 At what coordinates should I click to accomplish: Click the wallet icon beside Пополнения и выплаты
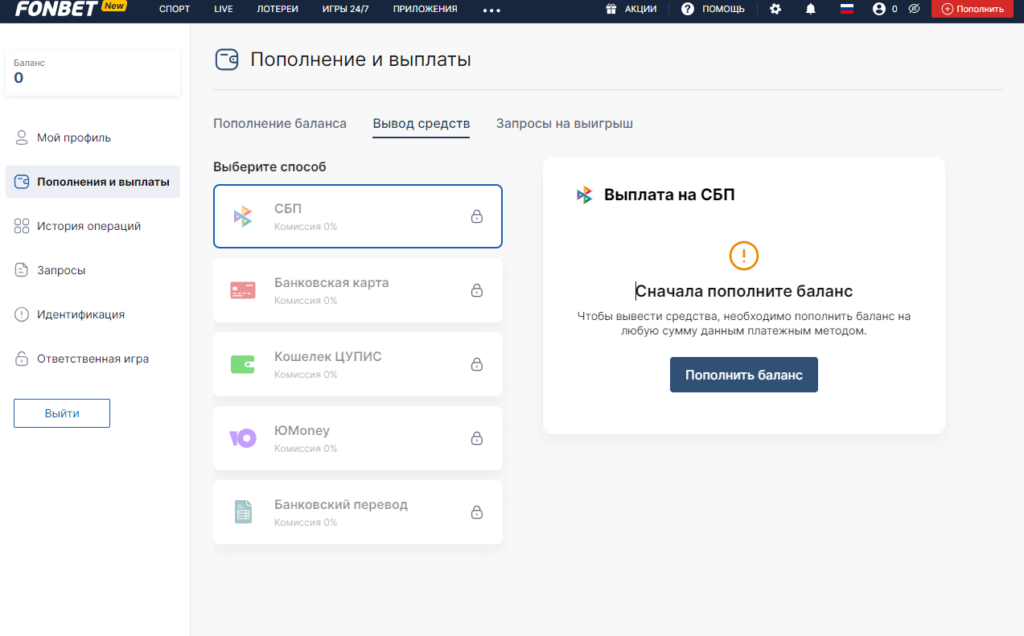22,182
